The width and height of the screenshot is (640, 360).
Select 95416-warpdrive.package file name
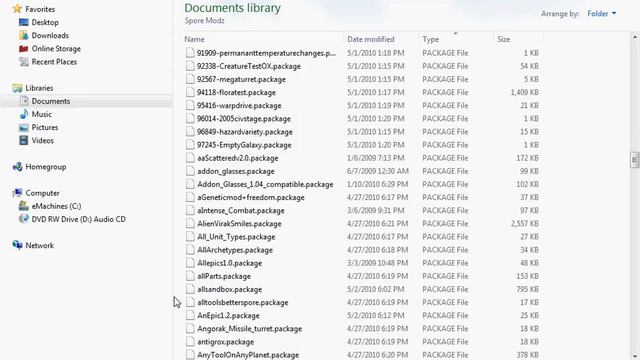(x=239, y=105)
